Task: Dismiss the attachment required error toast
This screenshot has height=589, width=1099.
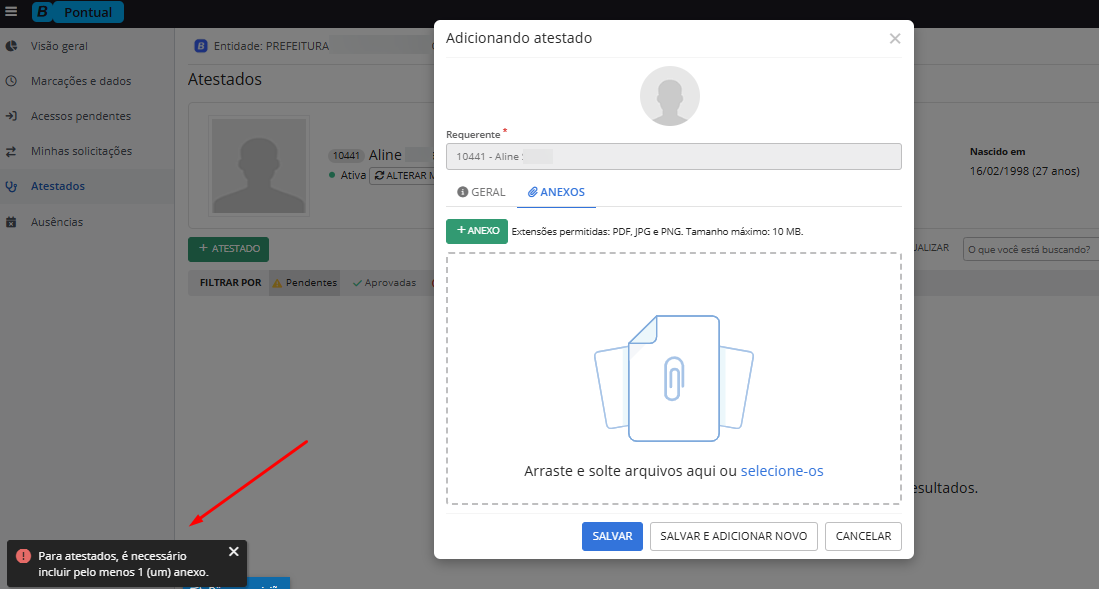Action: click(x=234, y=552)
